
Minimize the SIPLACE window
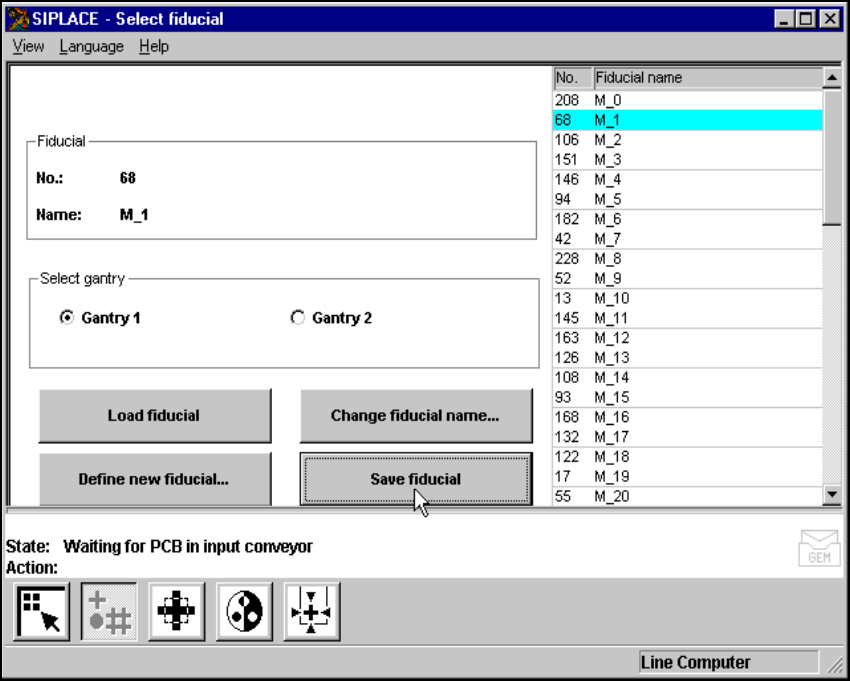pyautogui.click(x=784, y=20)
